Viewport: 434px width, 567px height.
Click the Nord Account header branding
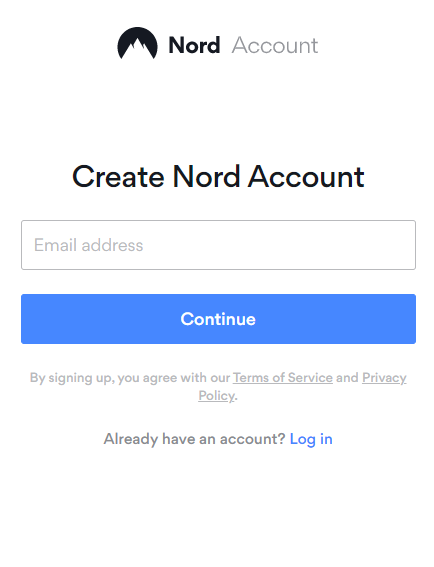click(218, 43)
